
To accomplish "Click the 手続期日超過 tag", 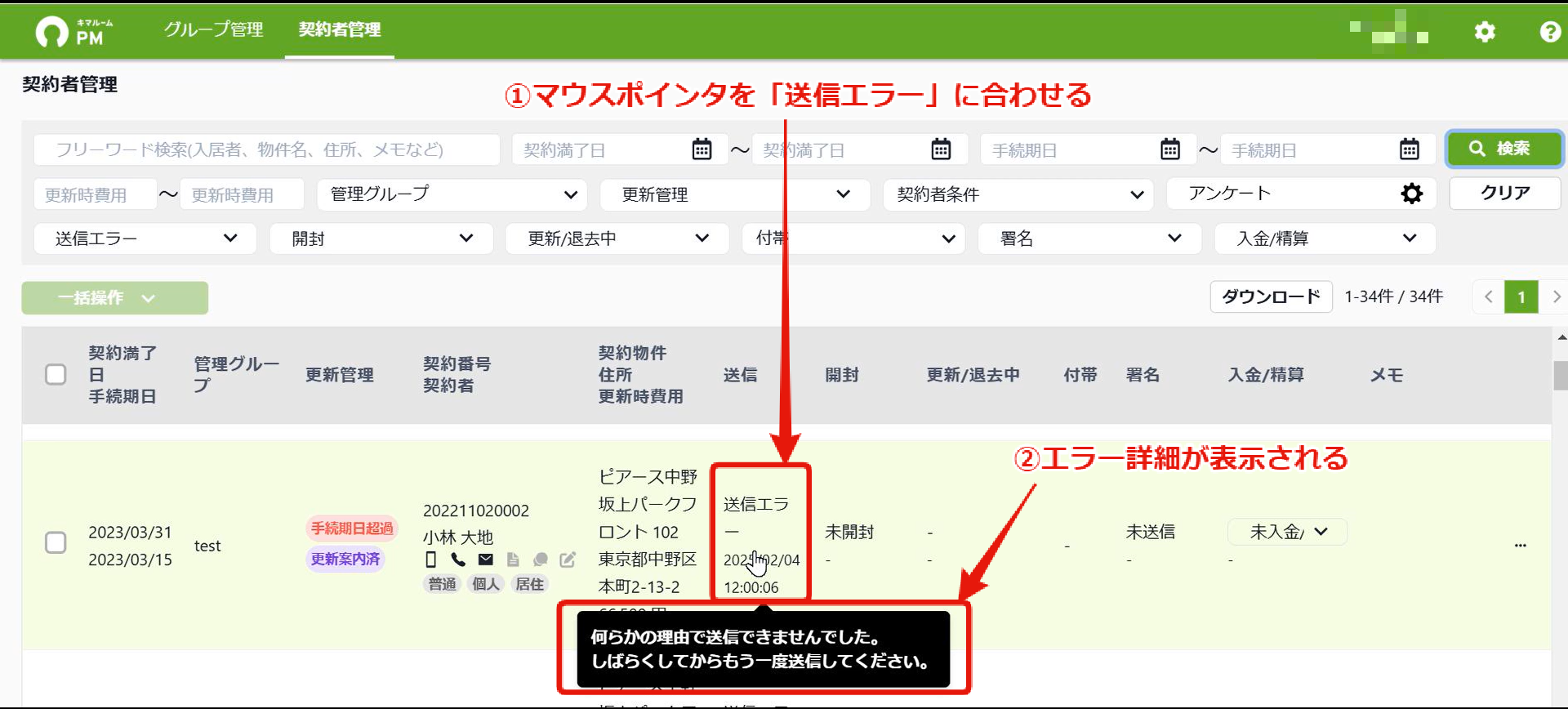I will point(352,528).
